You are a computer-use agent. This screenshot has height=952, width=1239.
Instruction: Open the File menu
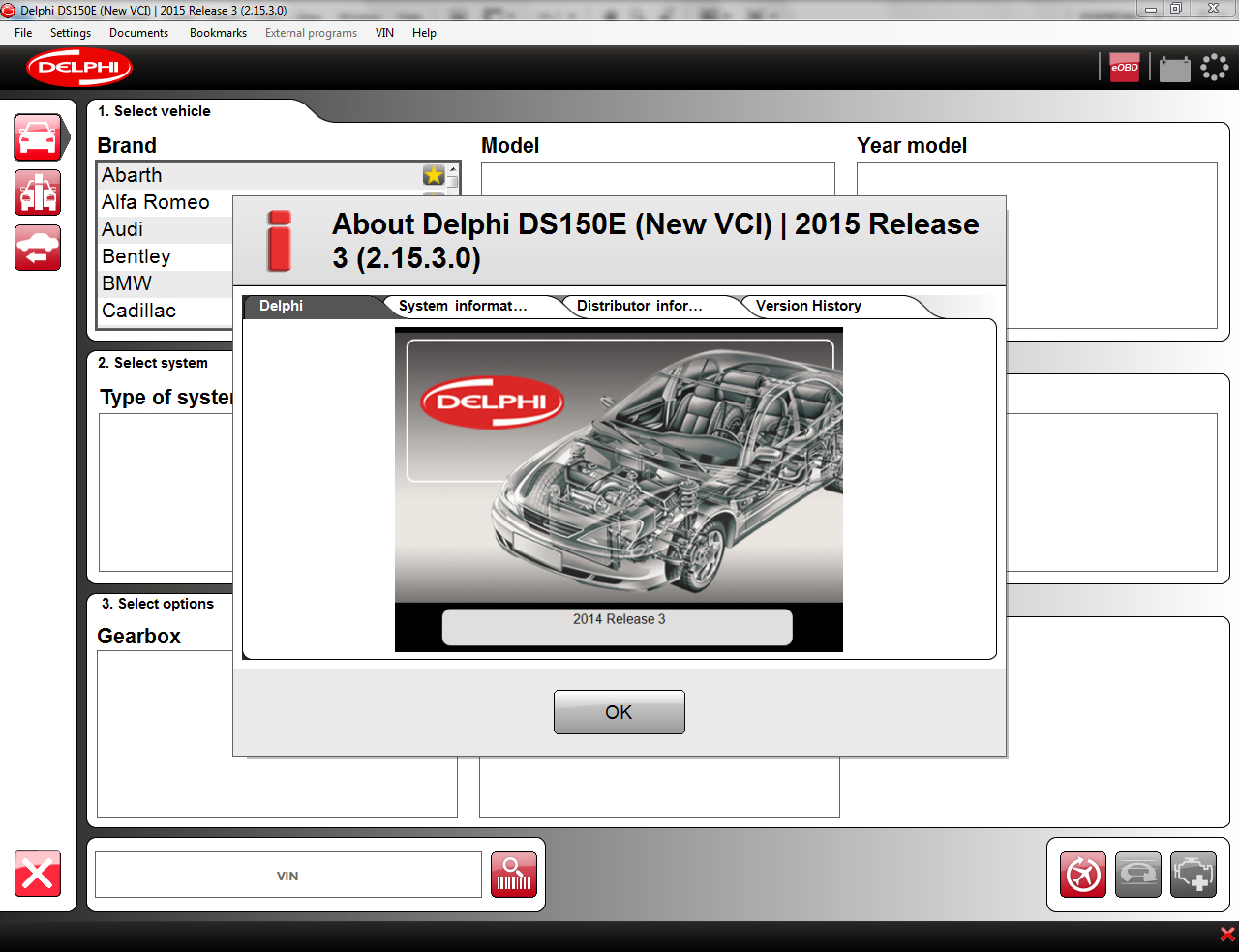point(23,33)
